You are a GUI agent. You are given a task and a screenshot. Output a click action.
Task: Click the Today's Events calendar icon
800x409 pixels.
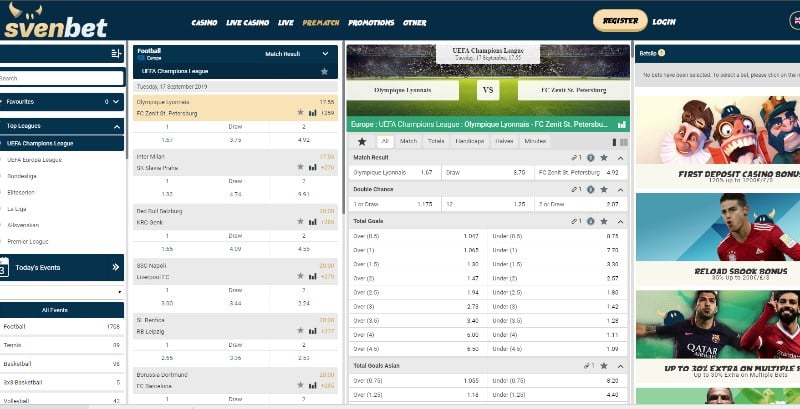click(x=4, y=267)
